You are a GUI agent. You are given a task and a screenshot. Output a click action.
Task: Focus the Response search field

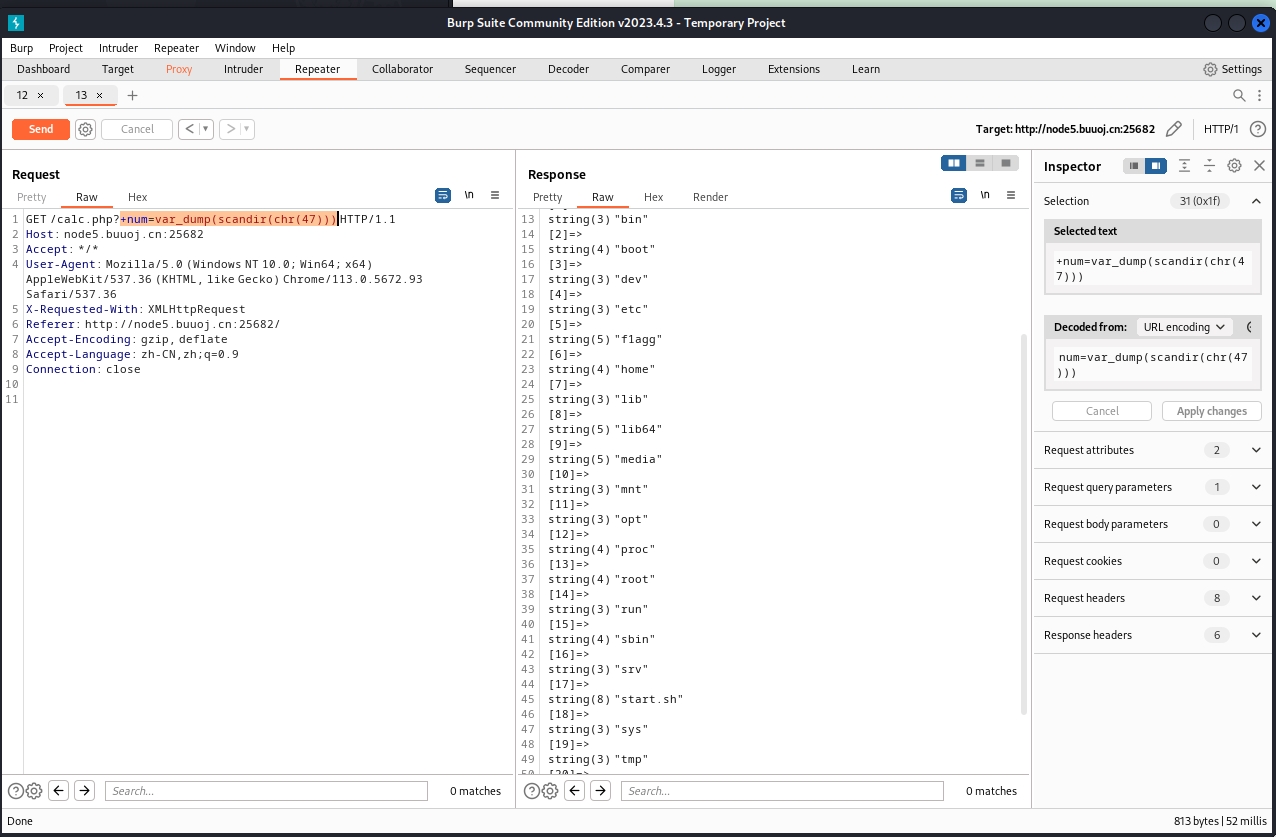point(782,791)
